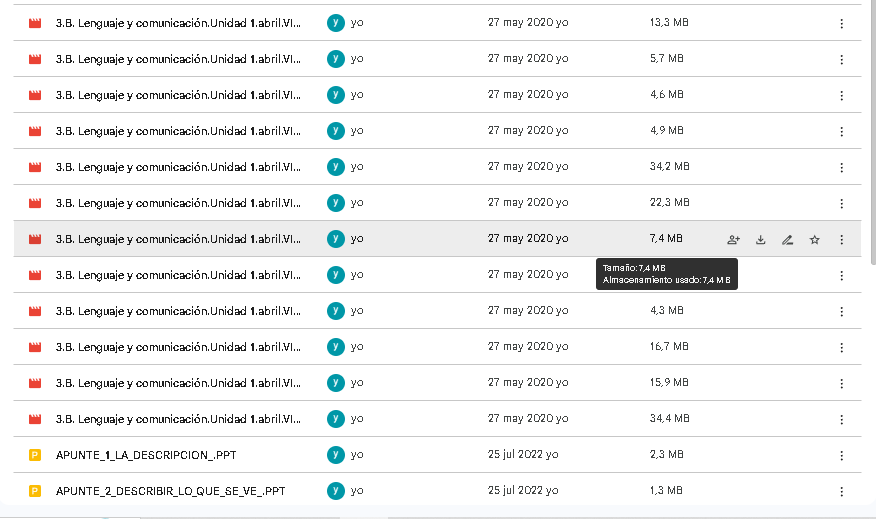Open three-dot menu for the 4,9 MB file
This screenshot has height=519, width=876.
click(x=841, y=132)
